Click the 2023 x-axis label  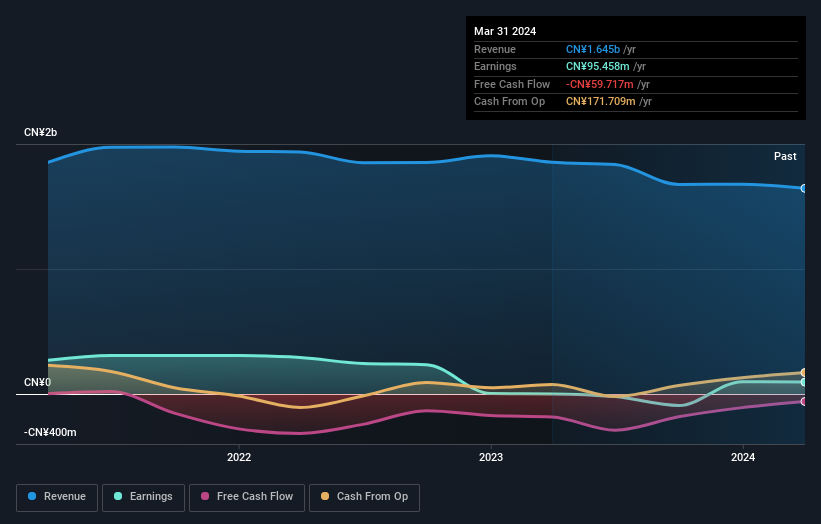click(x=491, y=457)
